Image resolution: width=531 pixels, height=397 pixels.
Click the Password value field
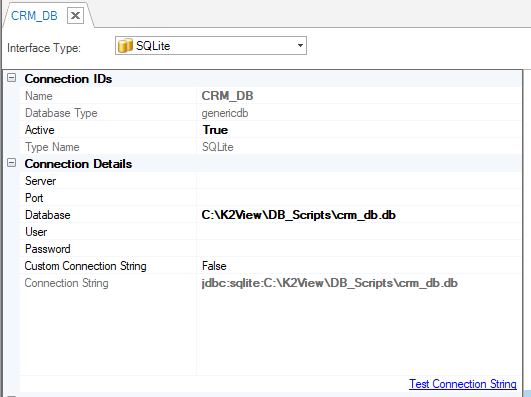[x=359, y=249]
